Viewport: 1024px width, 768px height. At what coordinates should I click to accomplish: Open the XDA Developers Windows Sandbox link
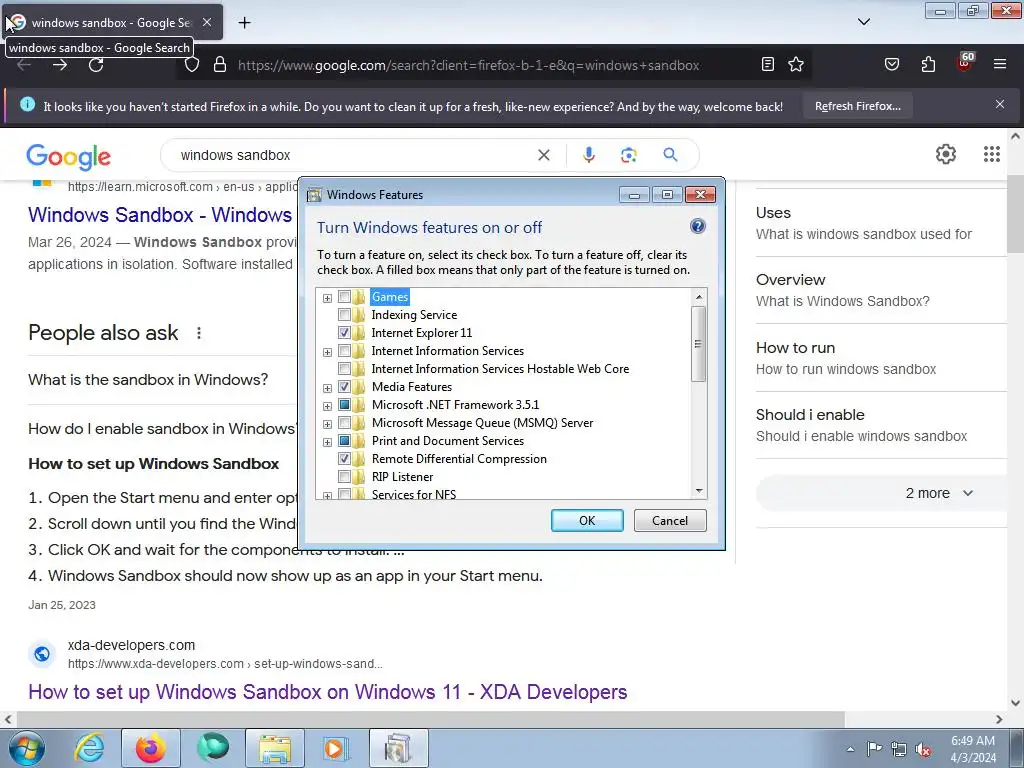pyautogui.click(x=328, y=692)
